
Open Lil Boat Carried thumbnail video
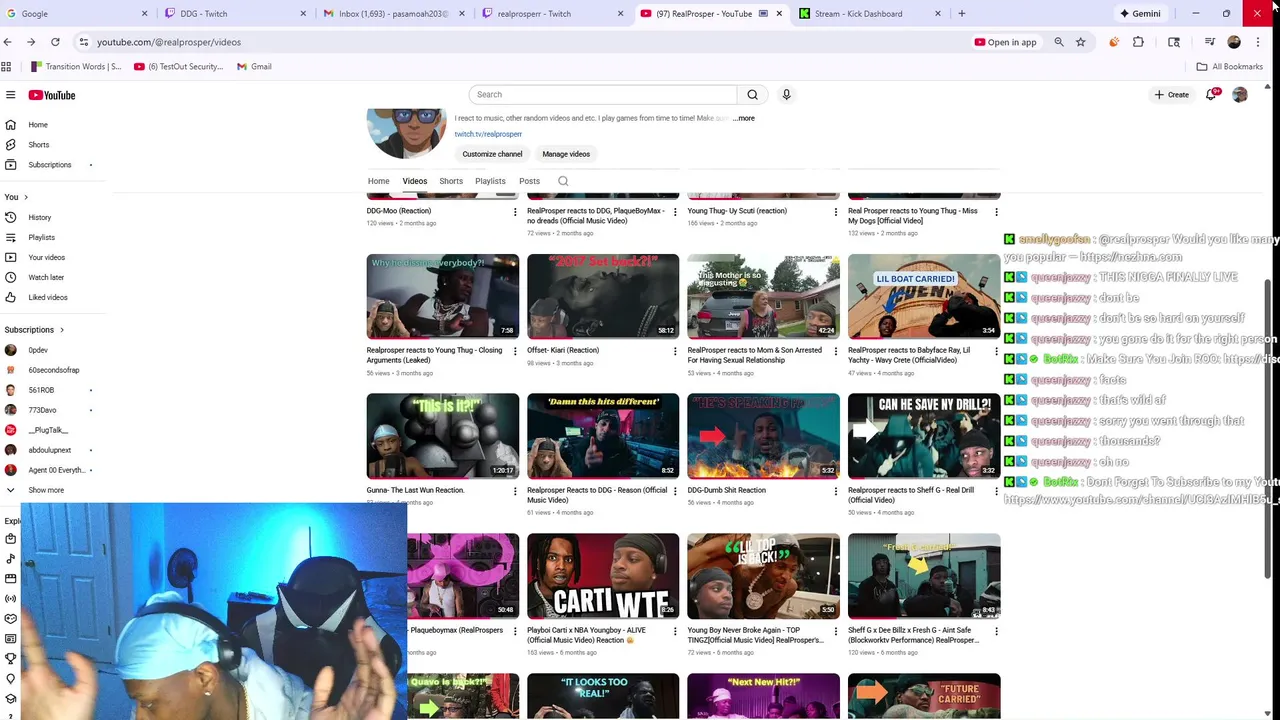click(x=924, y=296)
